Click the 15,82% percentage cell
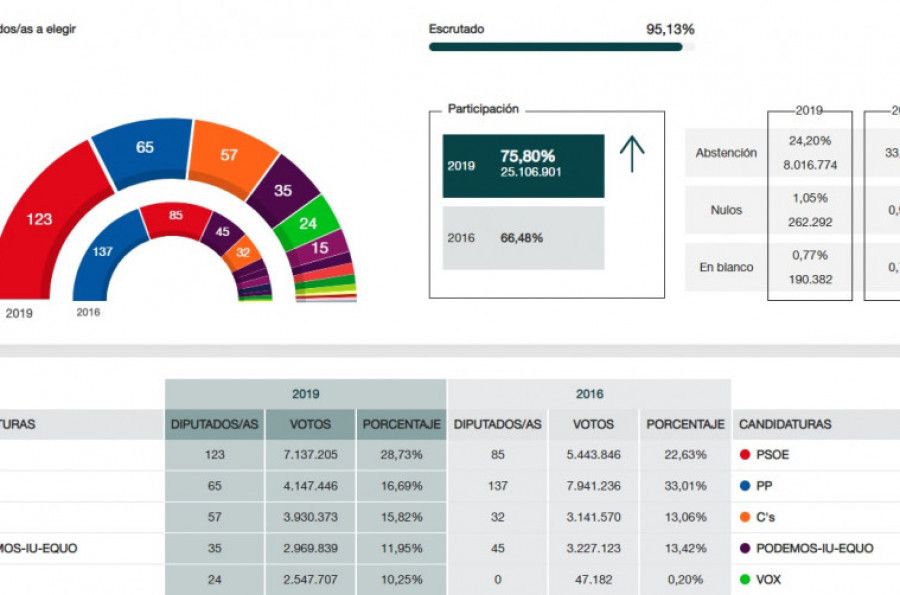Screen dimensions: 900x595 (401, 517)
